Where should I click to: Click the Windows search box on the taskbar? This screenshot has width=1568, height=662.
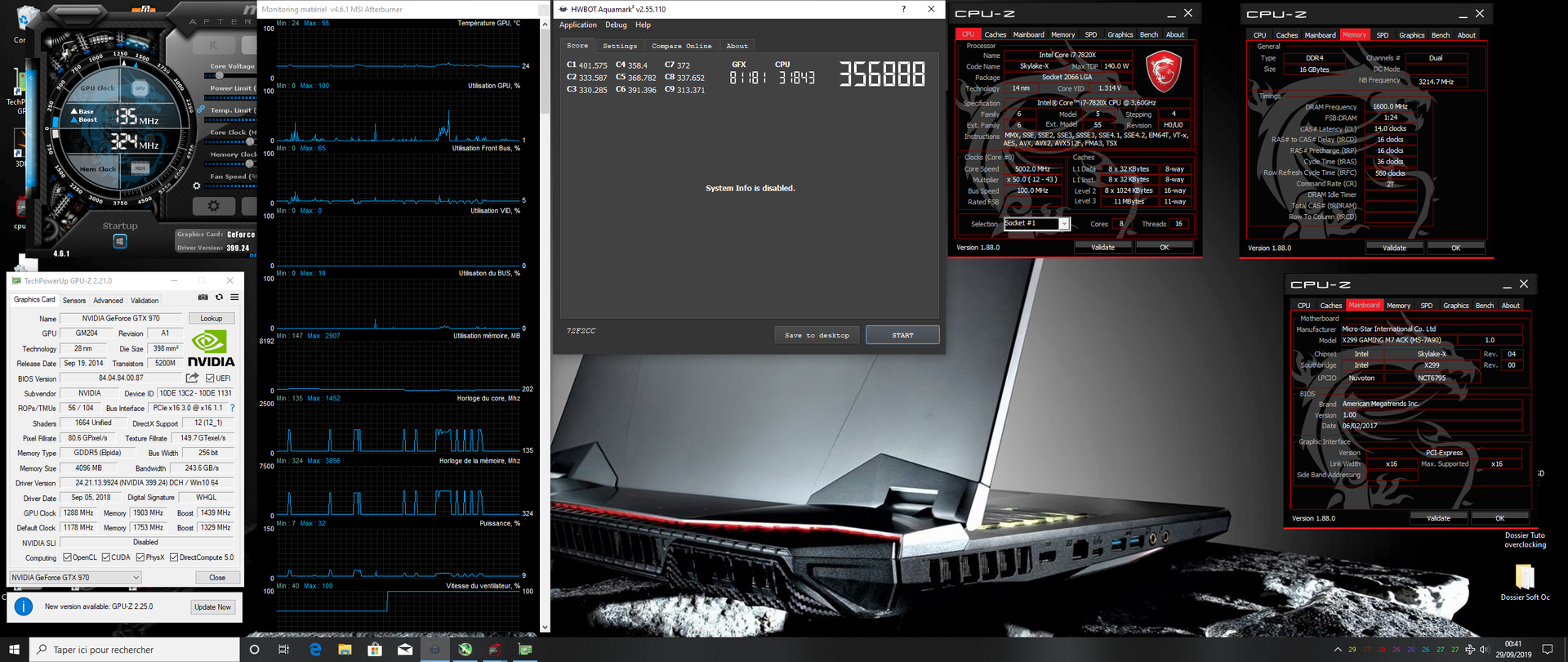(135, 650)
